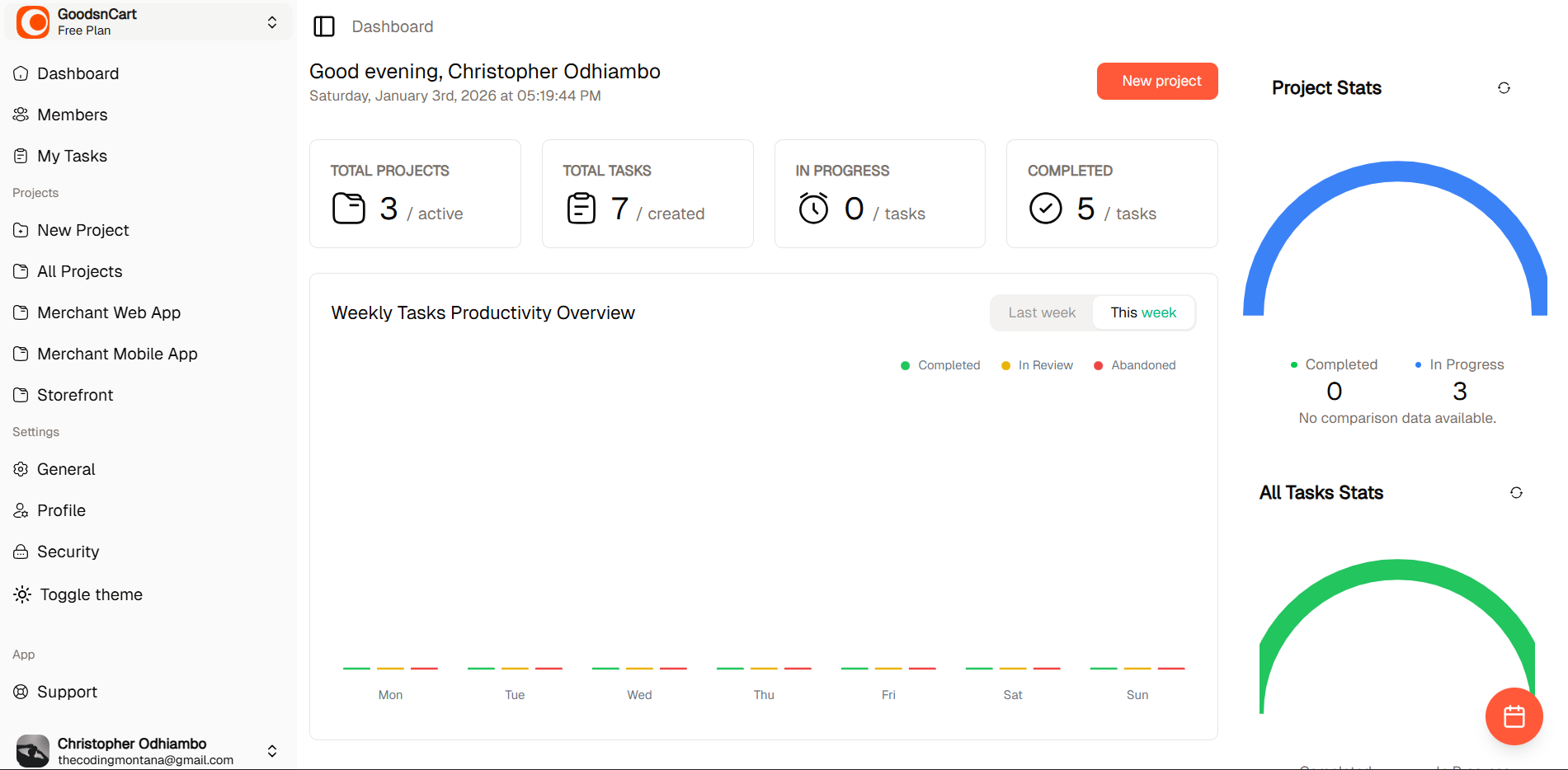
Task: Refresh the Project Stats panel
Action: point(1504,88)
